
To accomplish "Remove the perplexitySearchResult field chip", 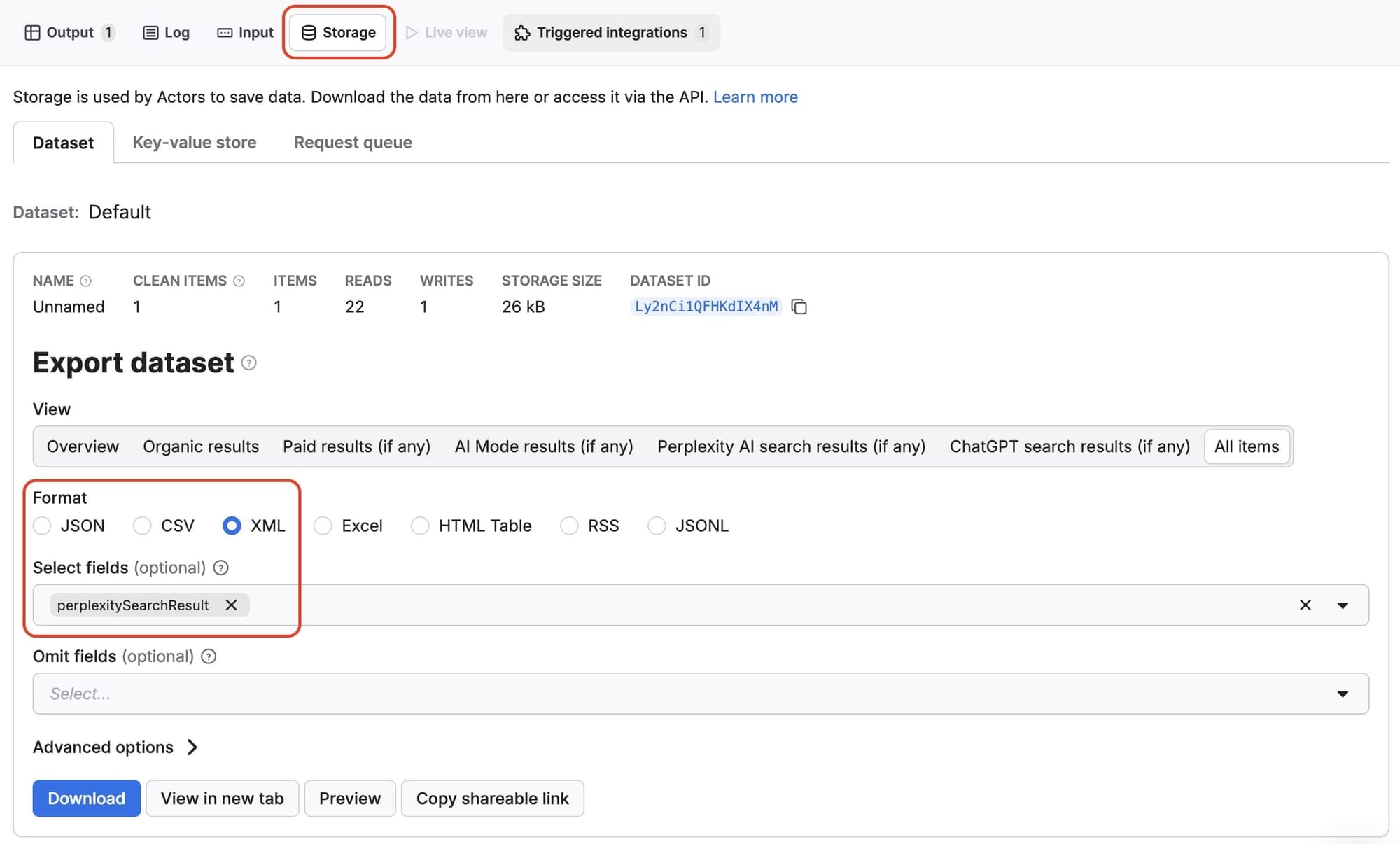I will click(x=231, y=605).
